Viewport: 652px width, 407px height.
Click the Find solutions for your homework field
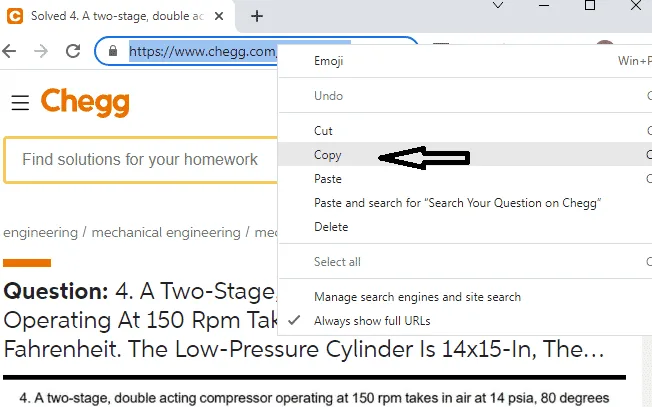140,160
